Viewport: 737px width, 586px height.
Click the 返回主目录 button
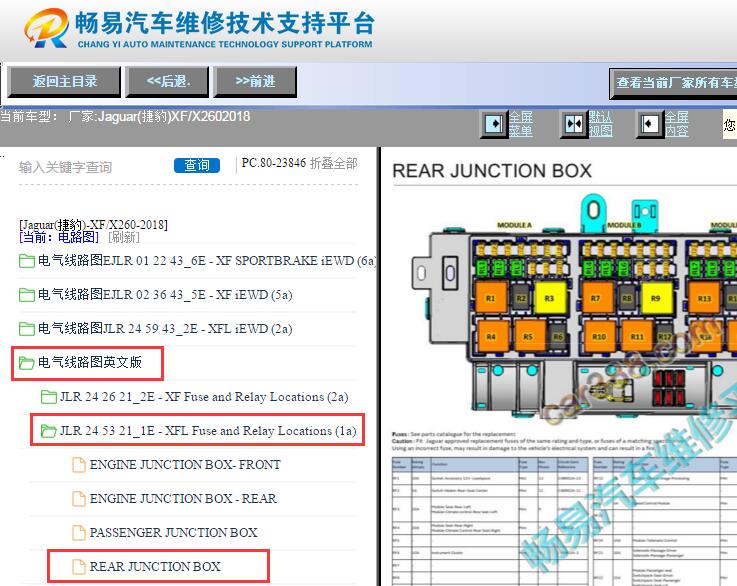(x=64, y=82)
